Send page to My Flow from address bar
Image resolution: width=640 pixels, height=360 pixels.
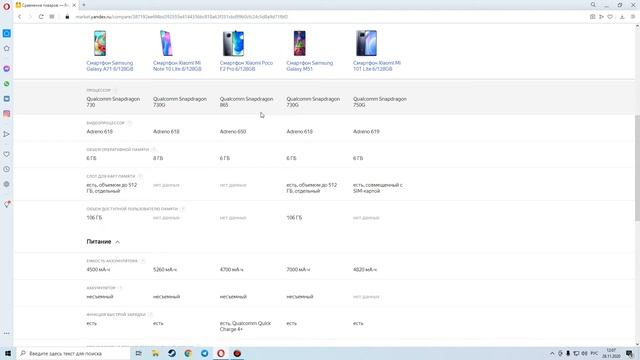point(601,17)
